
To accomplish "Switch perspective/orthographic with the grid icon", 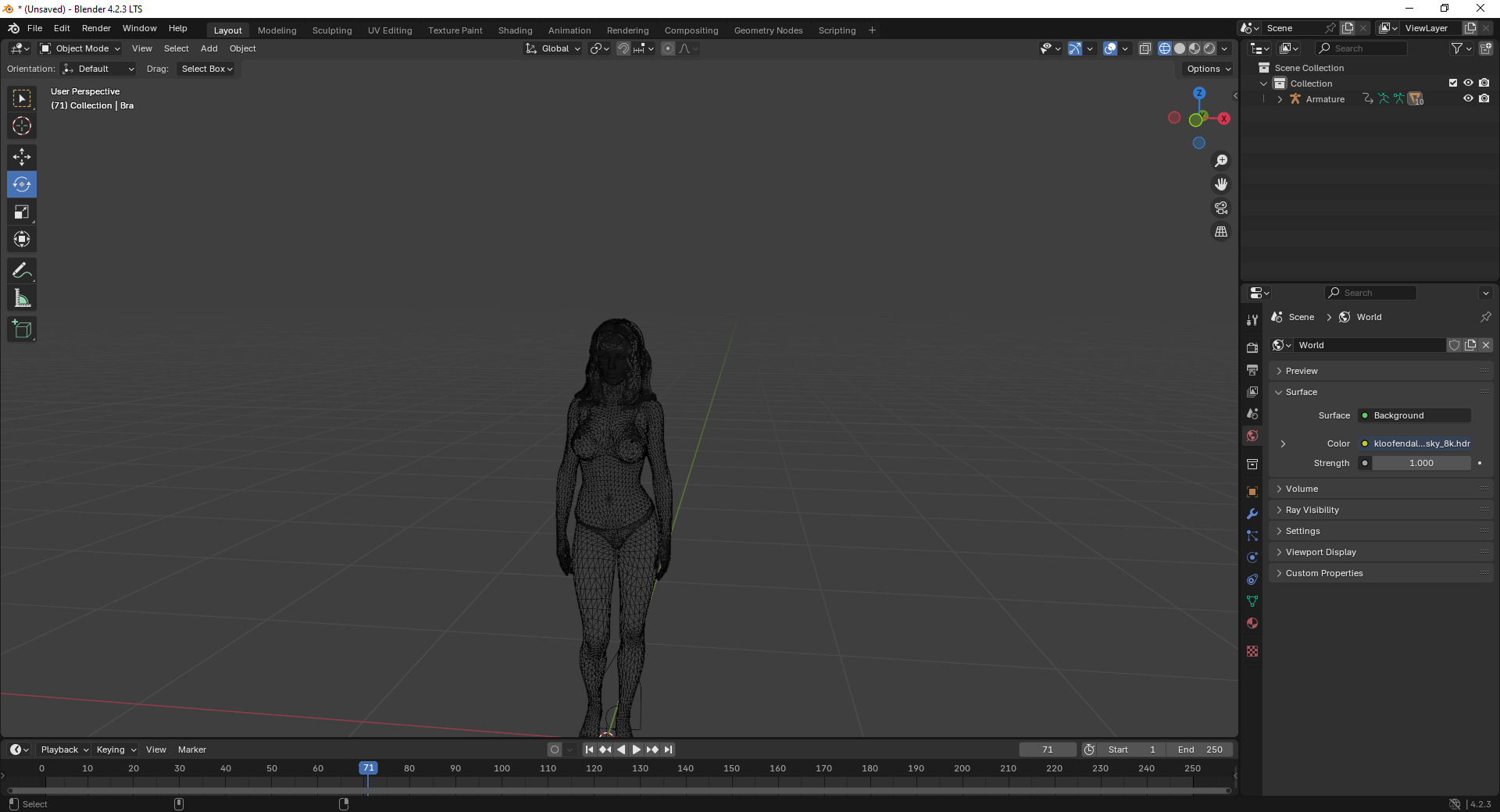I will (1221, 232).
